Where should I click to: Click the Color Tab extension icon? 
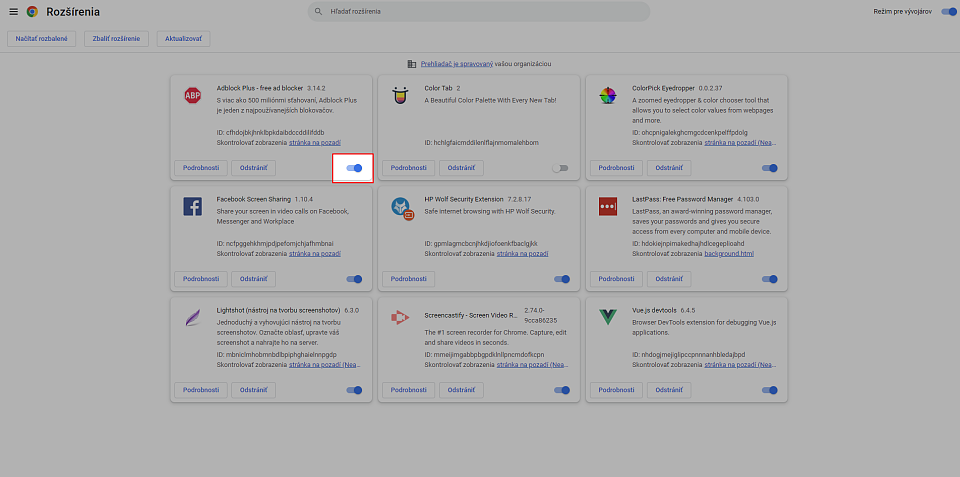400,96
